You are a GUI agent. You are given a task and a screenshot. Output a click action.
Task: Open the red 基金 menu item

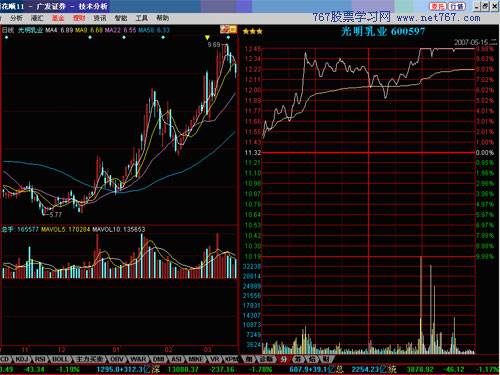point(58,18)
